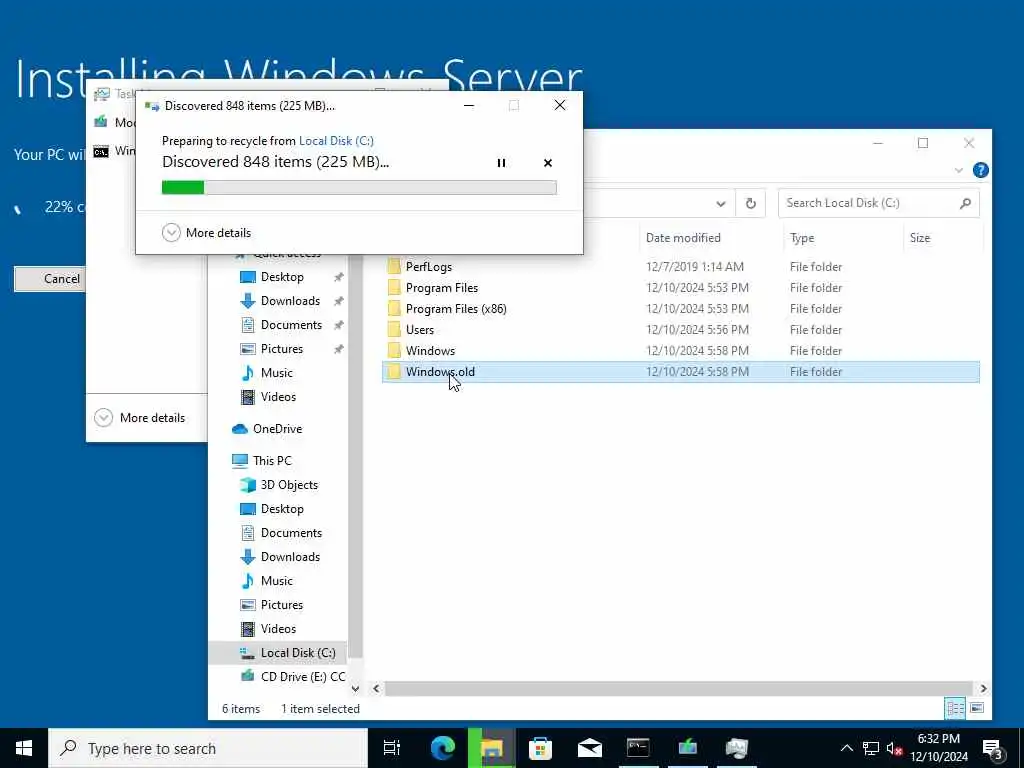Click the taskbar search box
The width and height of the screenshot is (1024, 768).
point(208,748)
